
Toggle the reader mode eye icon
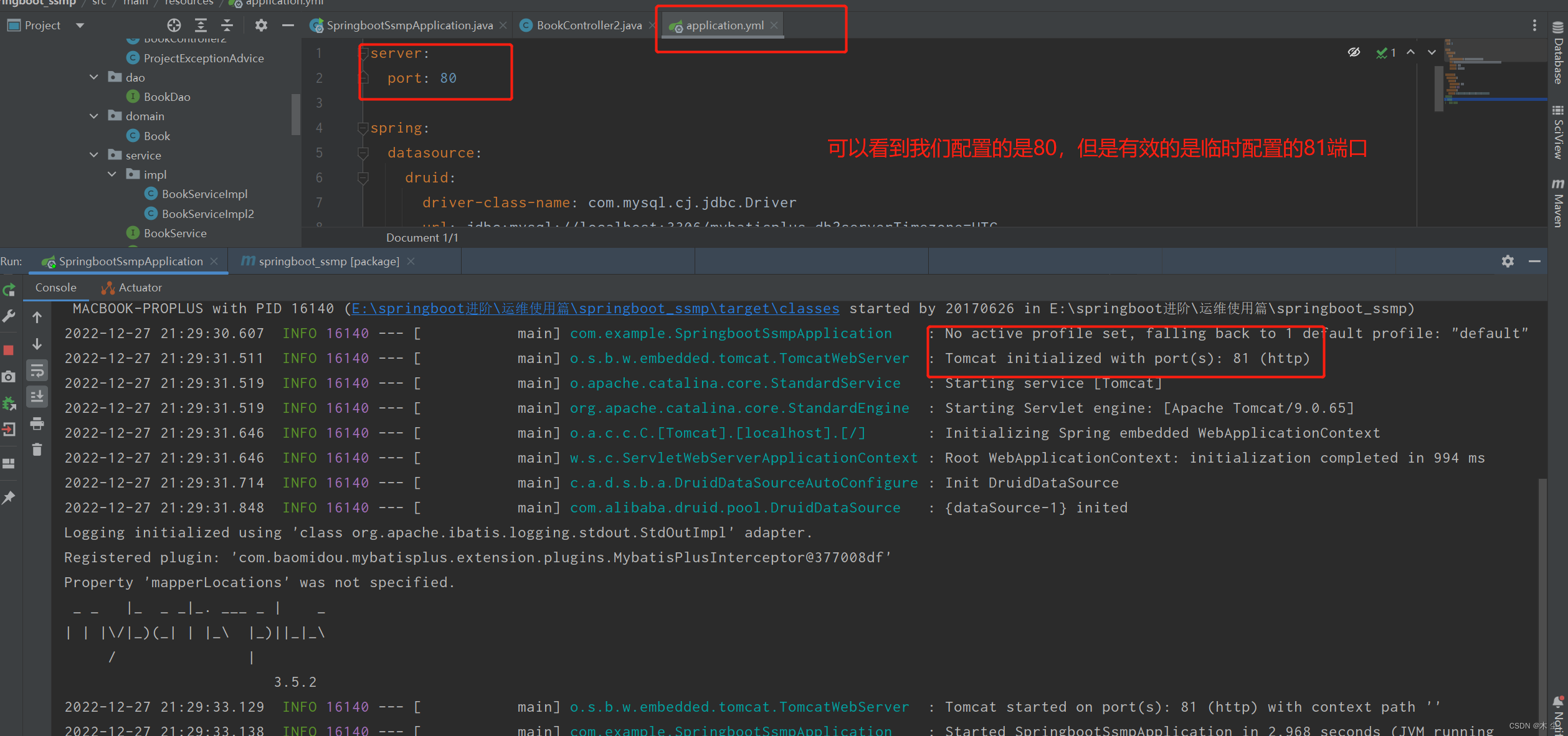(1354, 52)
